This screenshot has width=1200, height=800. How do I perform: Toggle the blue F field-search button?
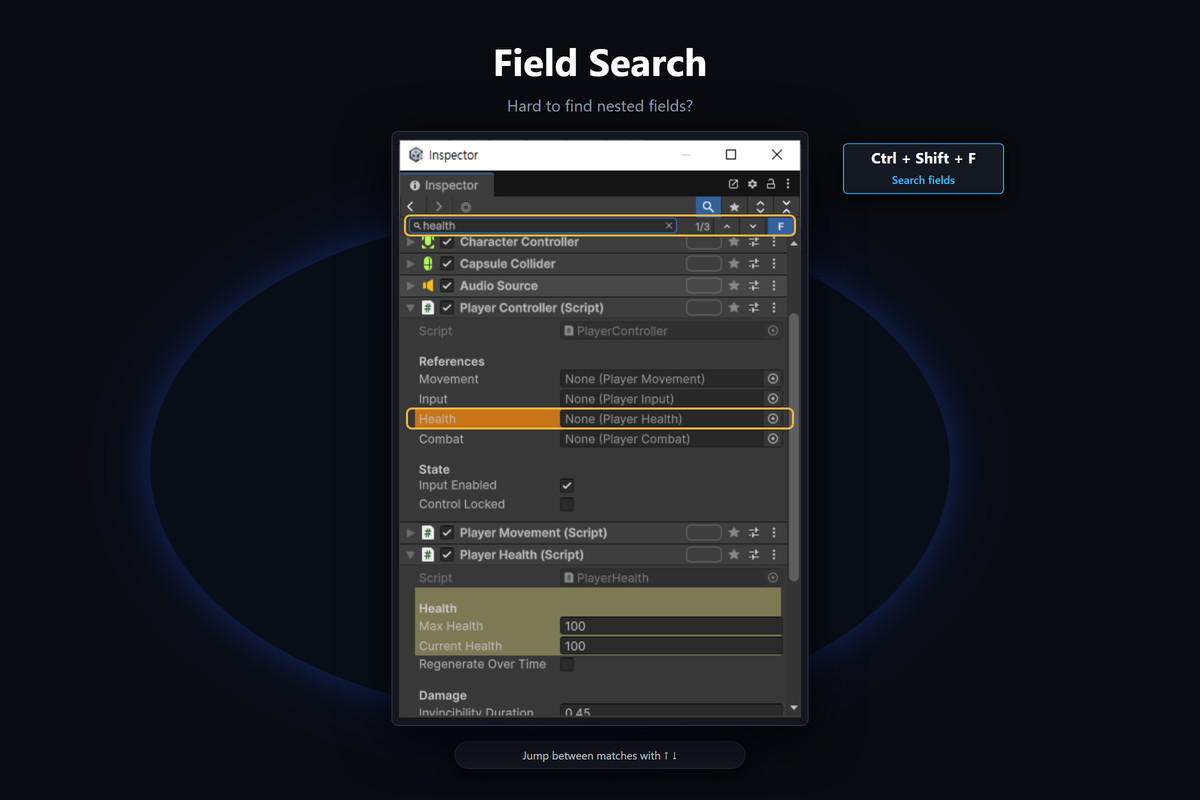point(781,226)
